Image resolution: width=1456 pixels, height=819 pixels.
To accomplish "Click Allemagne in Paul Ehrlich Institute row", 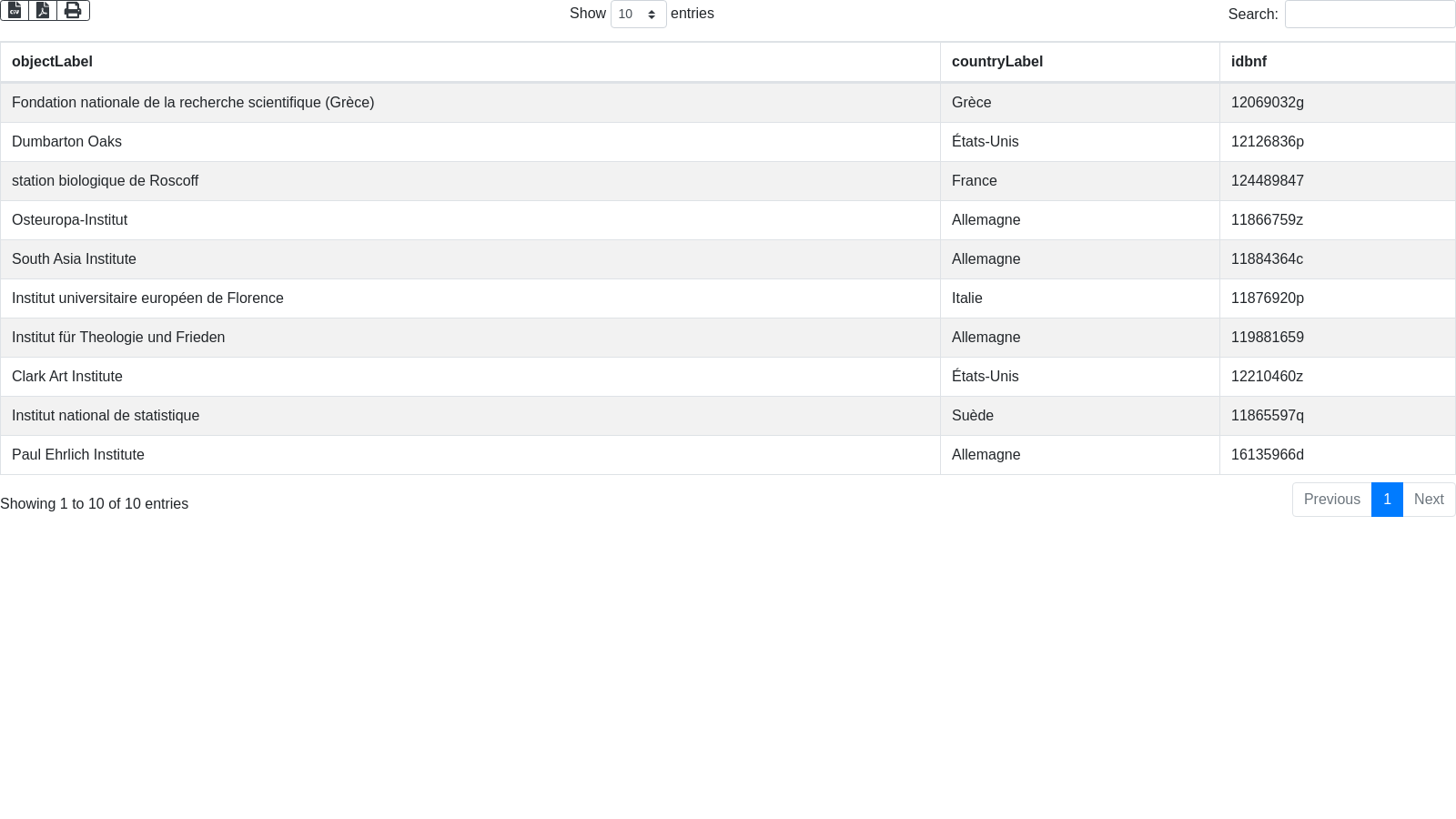I will (x=1080, y=455).
